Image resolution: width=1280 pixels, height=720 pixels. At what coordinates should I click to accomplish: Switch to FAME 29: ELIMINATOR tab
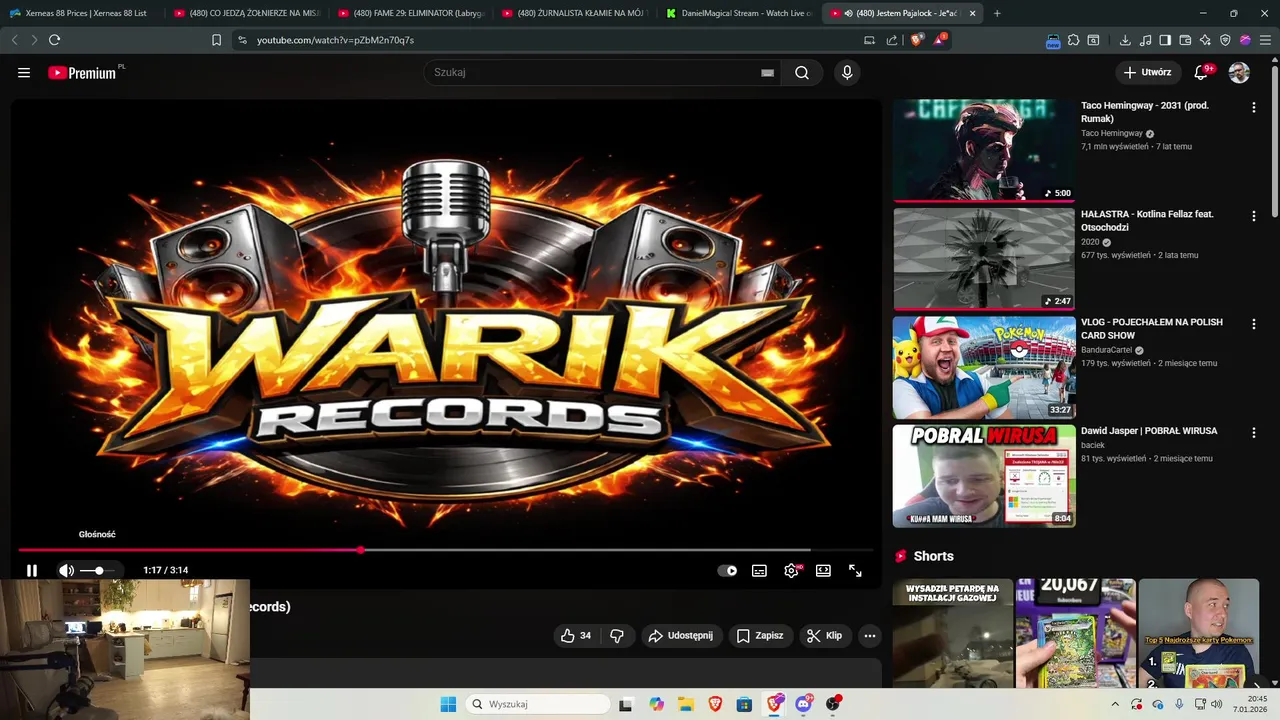pyautogui.click(x=410, y=13)
